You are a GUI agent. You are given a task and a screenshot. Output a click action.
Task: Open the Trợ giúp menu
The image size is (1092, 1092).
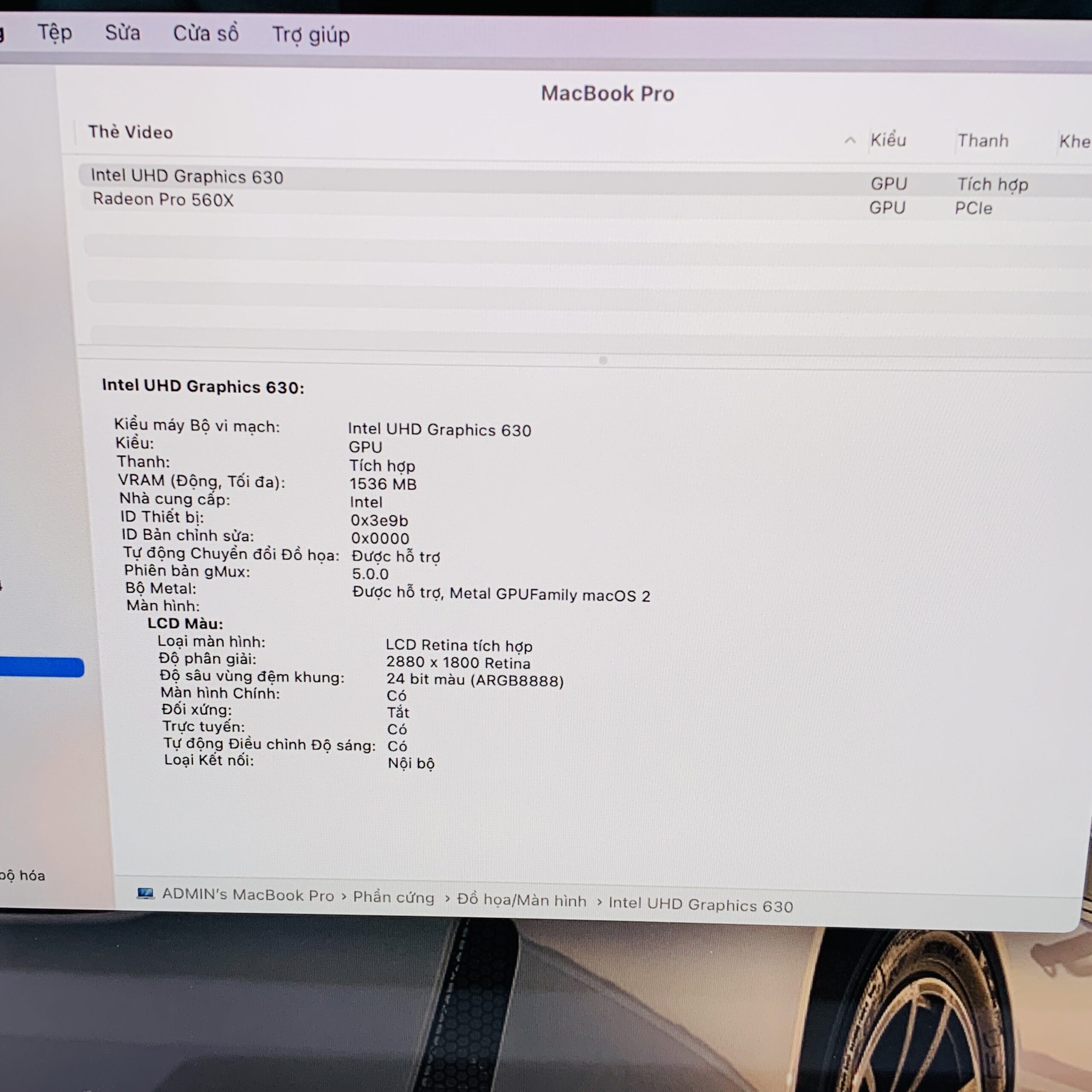click(x=311, y=35)
